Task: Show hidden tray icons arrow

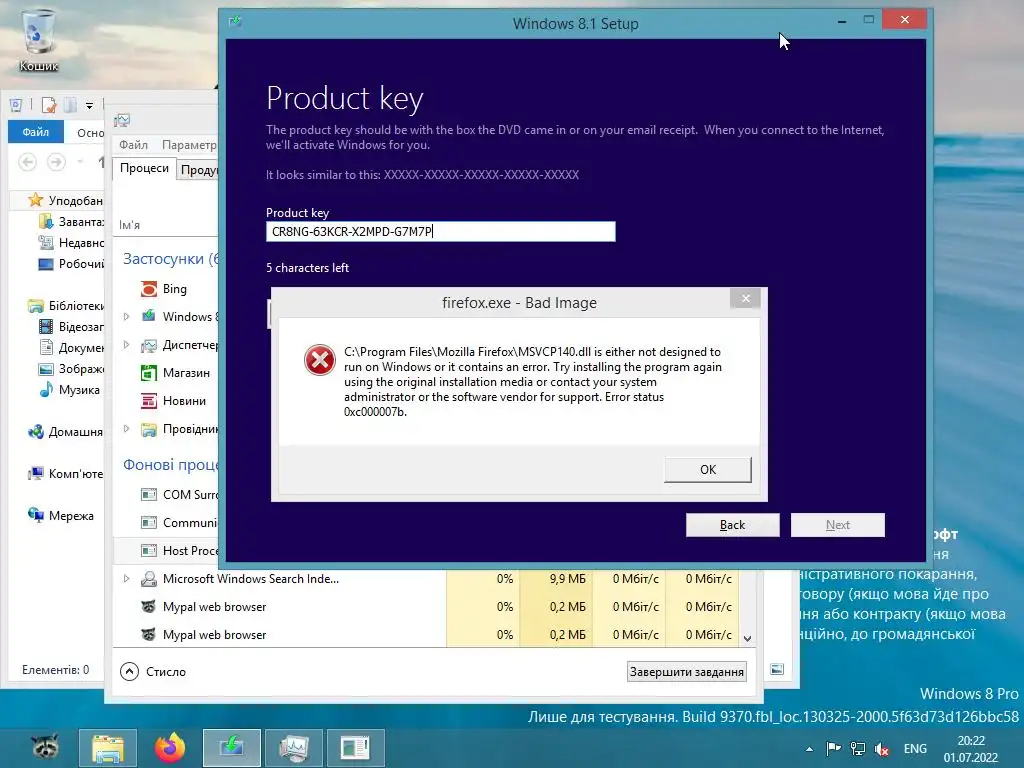Action: click(x=809, y=749)
